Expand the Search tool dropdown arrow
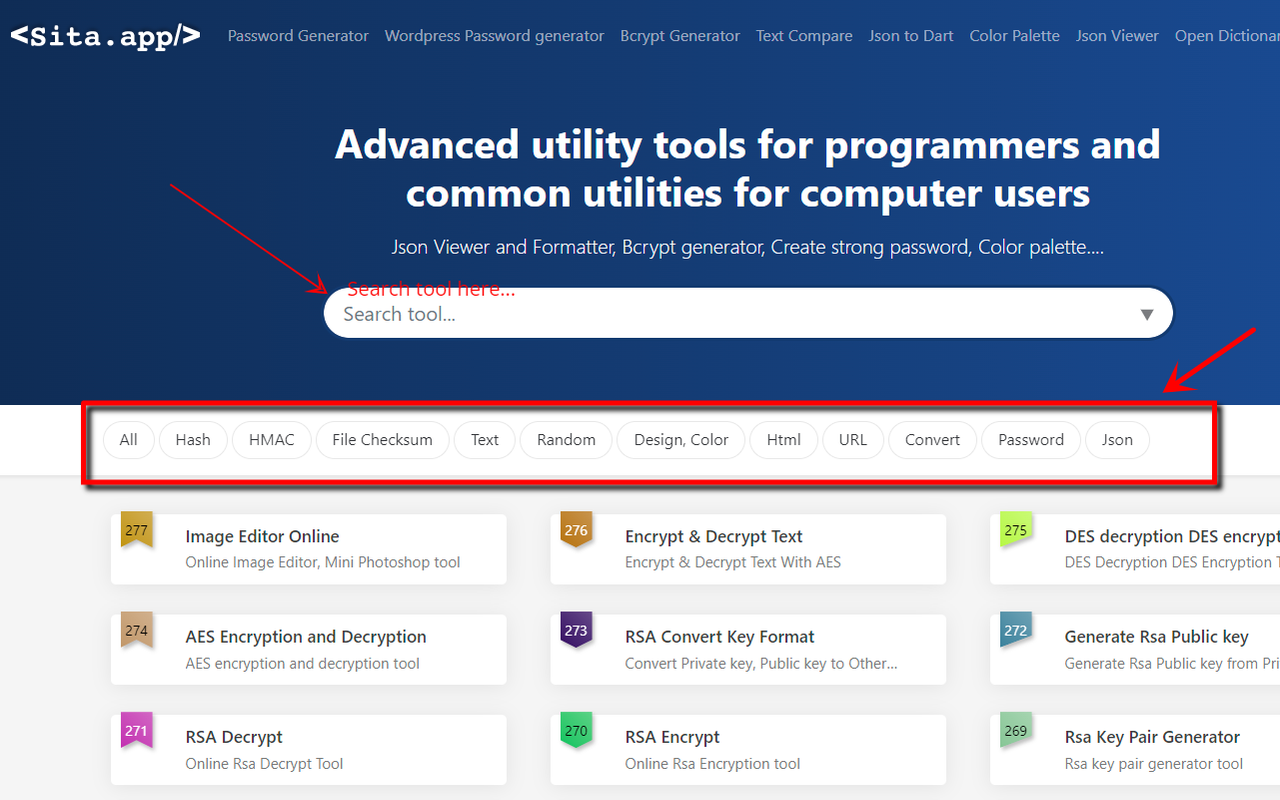The width and height of the screenshot is (1280, 800). click(x=1147, y=314)
